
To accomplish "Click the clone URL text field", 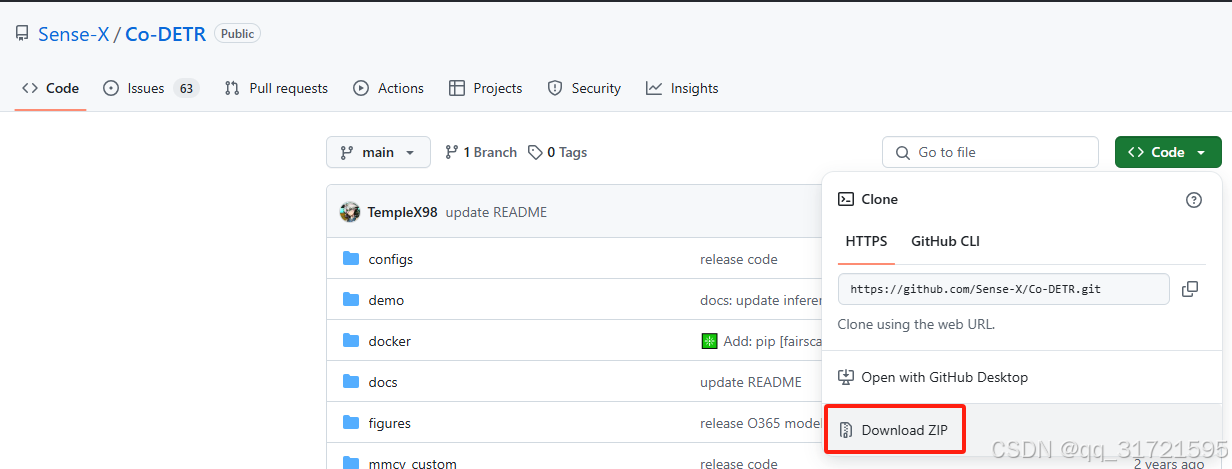I will 1003,289.
